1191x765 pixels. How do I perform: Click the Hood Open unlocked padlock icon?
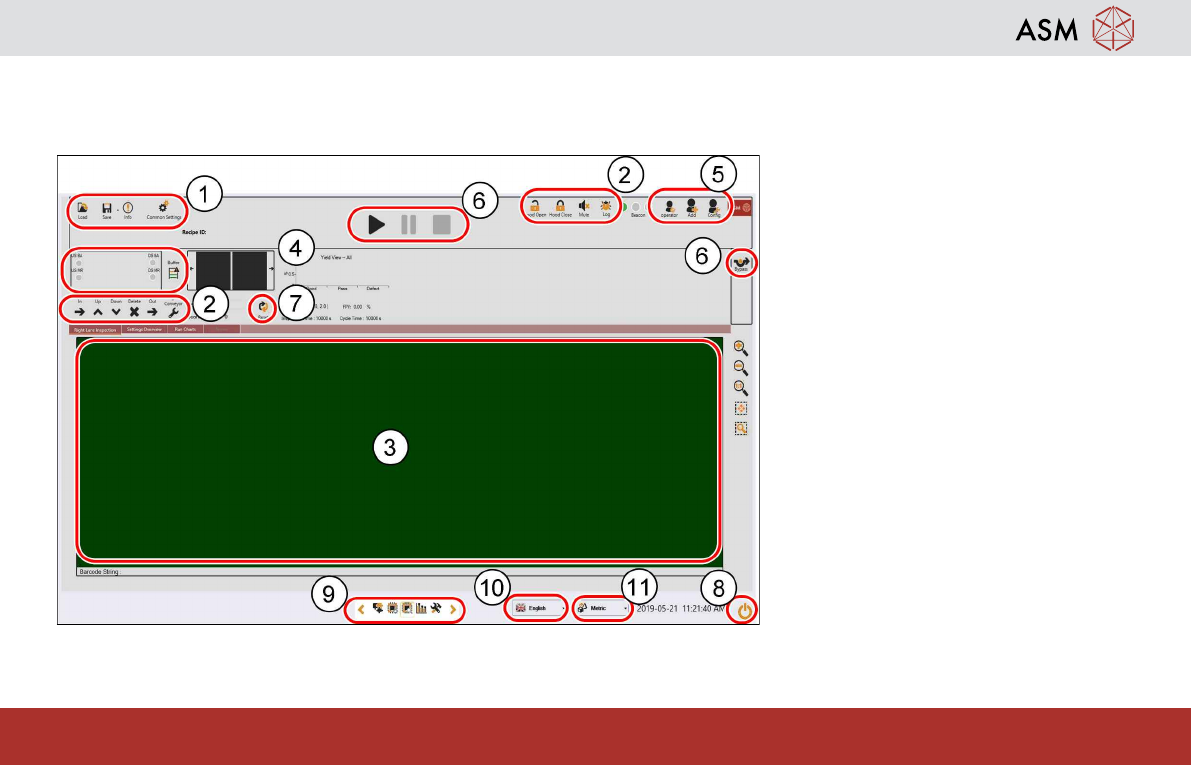[535, 206]
